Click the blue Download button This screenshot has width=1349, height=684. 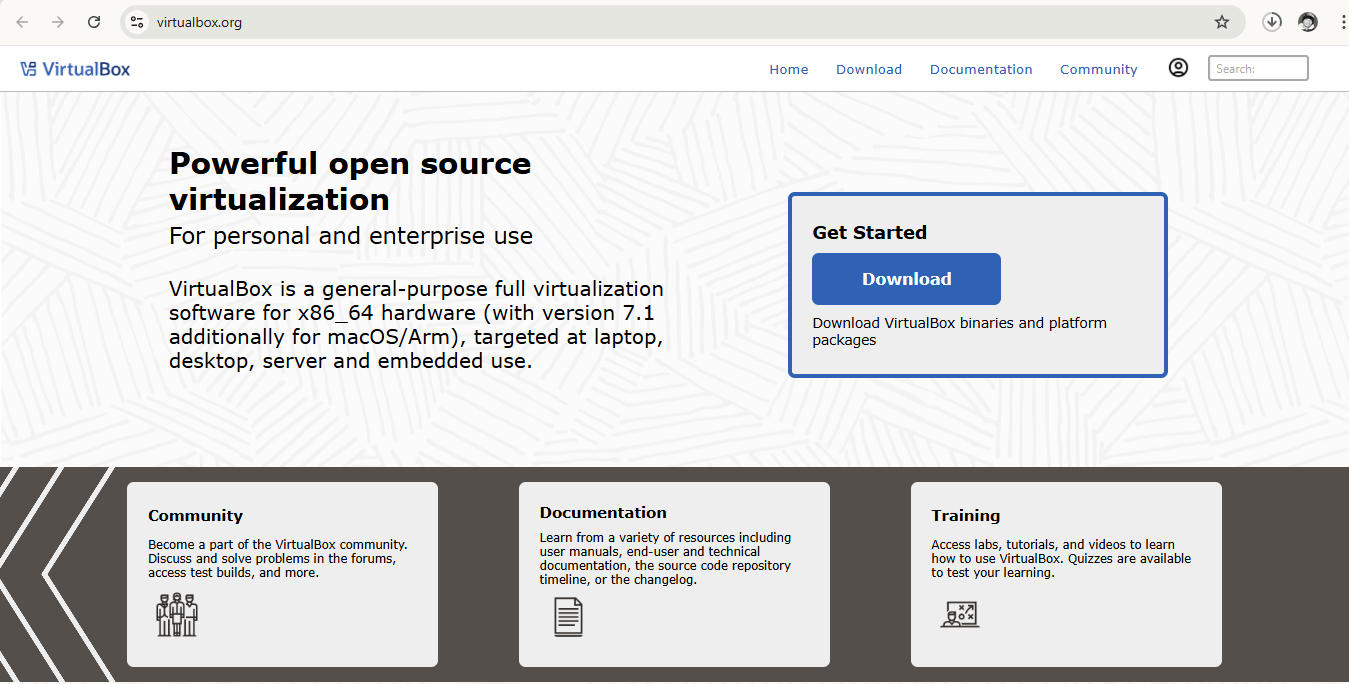(x=906, y=278)
